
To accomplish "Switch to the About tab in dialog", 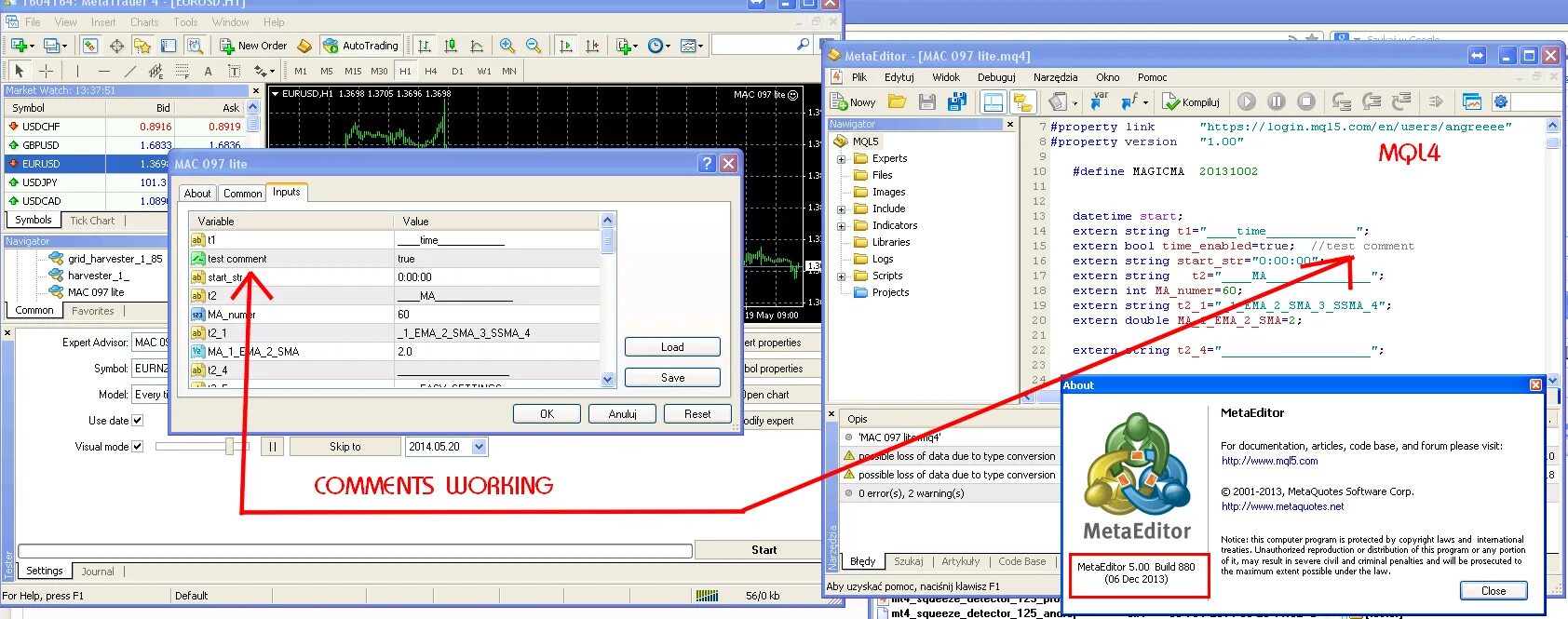I will point(197,193).
